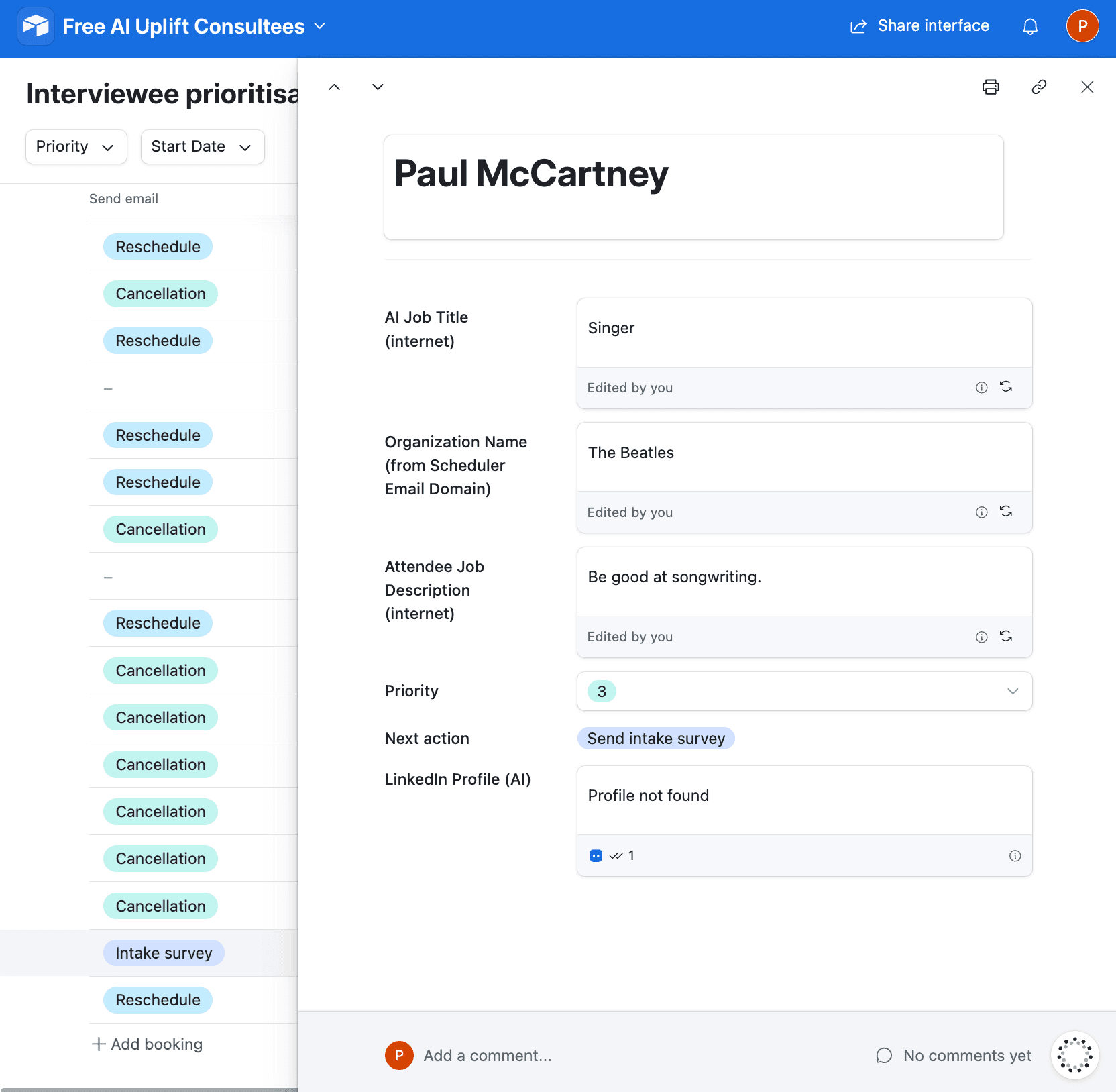Click the Send email column header
Viewport: 1116px width, 1092px height.
(123, 199)
